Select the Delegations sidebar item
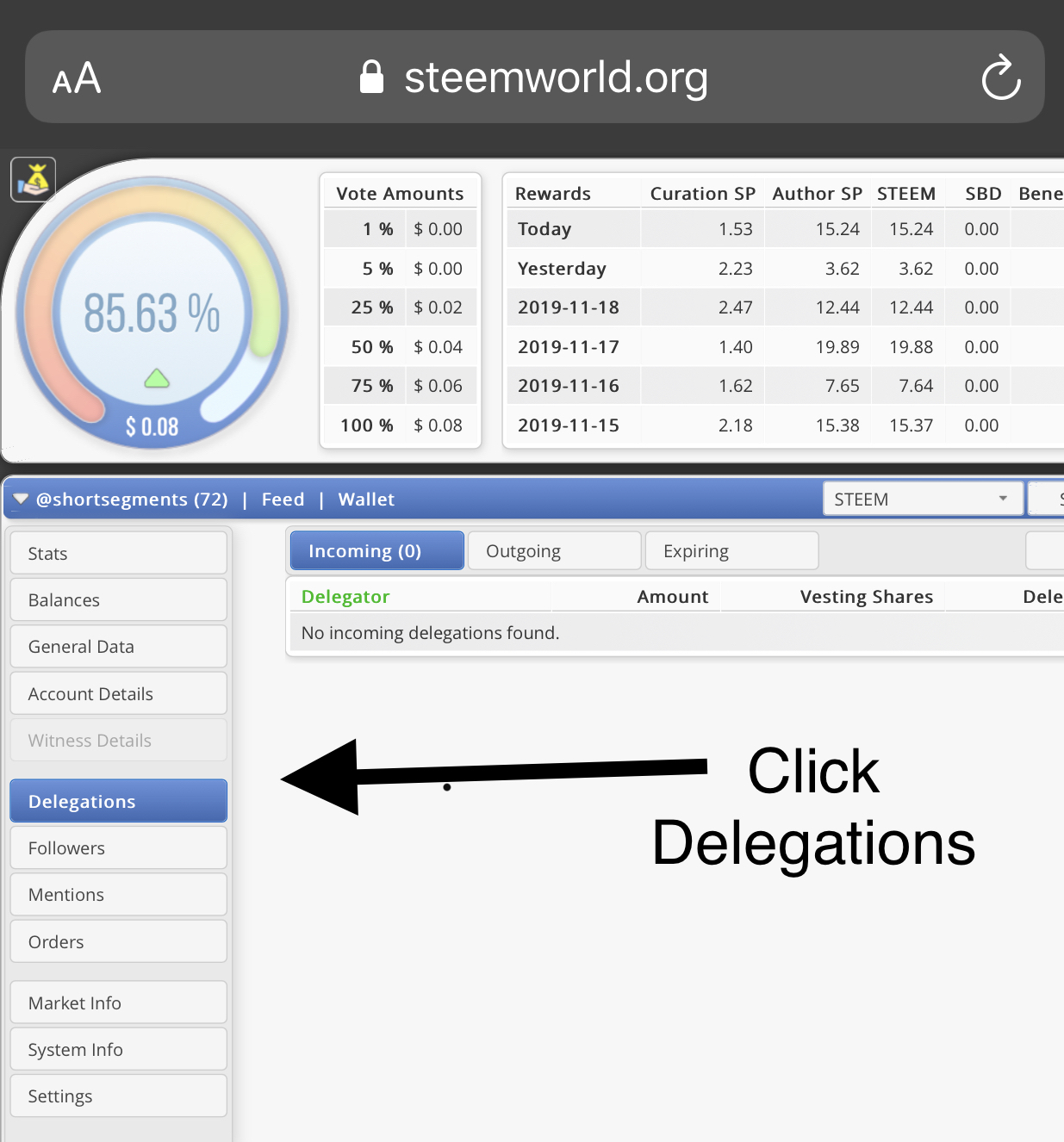 click(119, 801)
